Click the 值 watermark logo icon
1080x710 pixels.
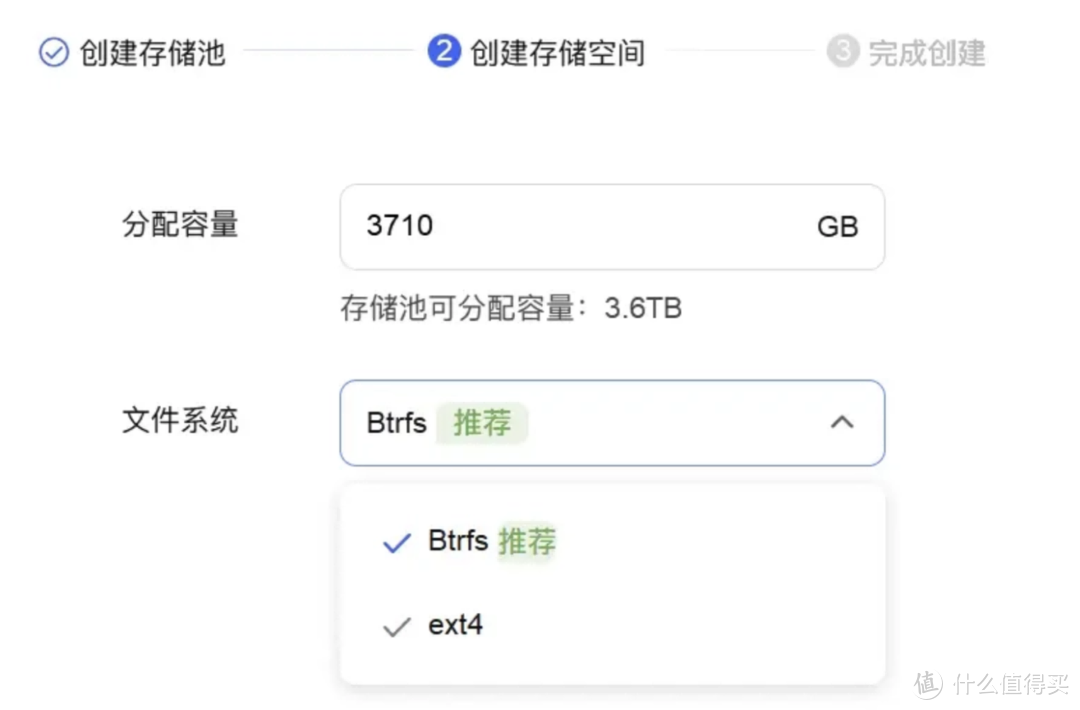tap(925, 685)
